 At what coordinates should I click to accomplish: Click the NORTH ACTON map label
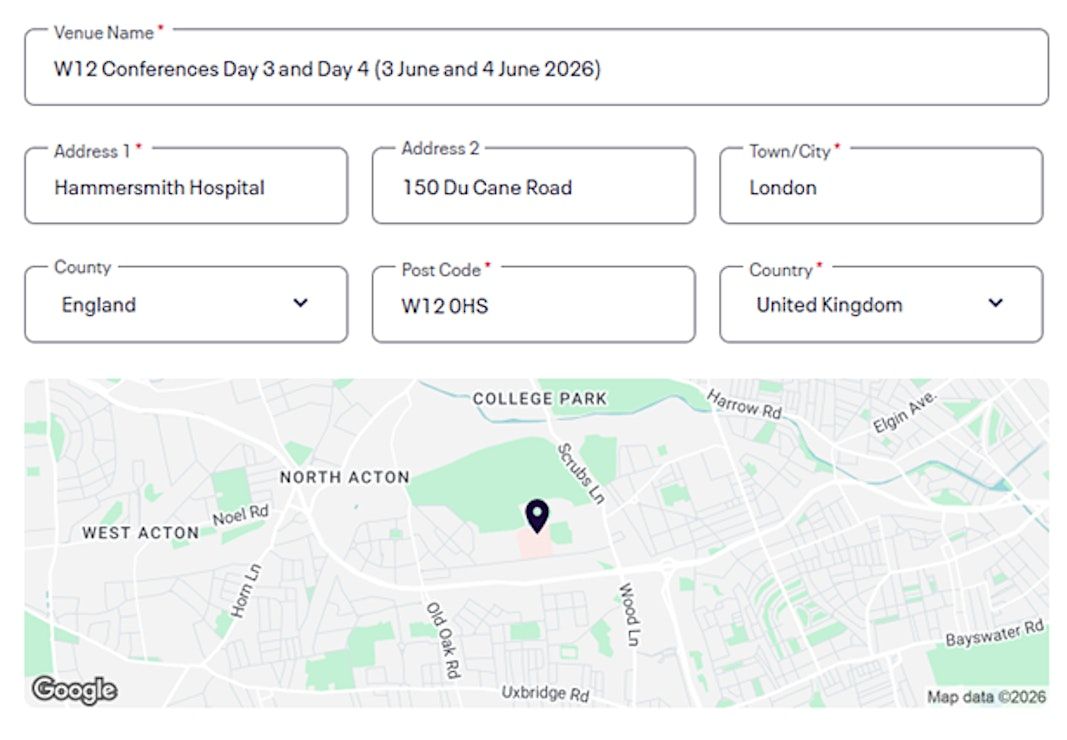pos(344,478)
